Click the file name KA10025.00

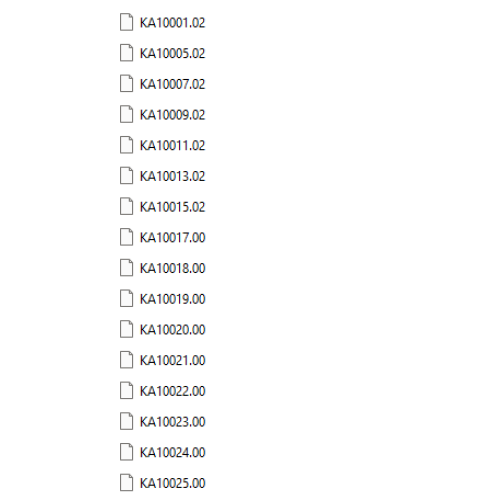(x=172, y=483)
